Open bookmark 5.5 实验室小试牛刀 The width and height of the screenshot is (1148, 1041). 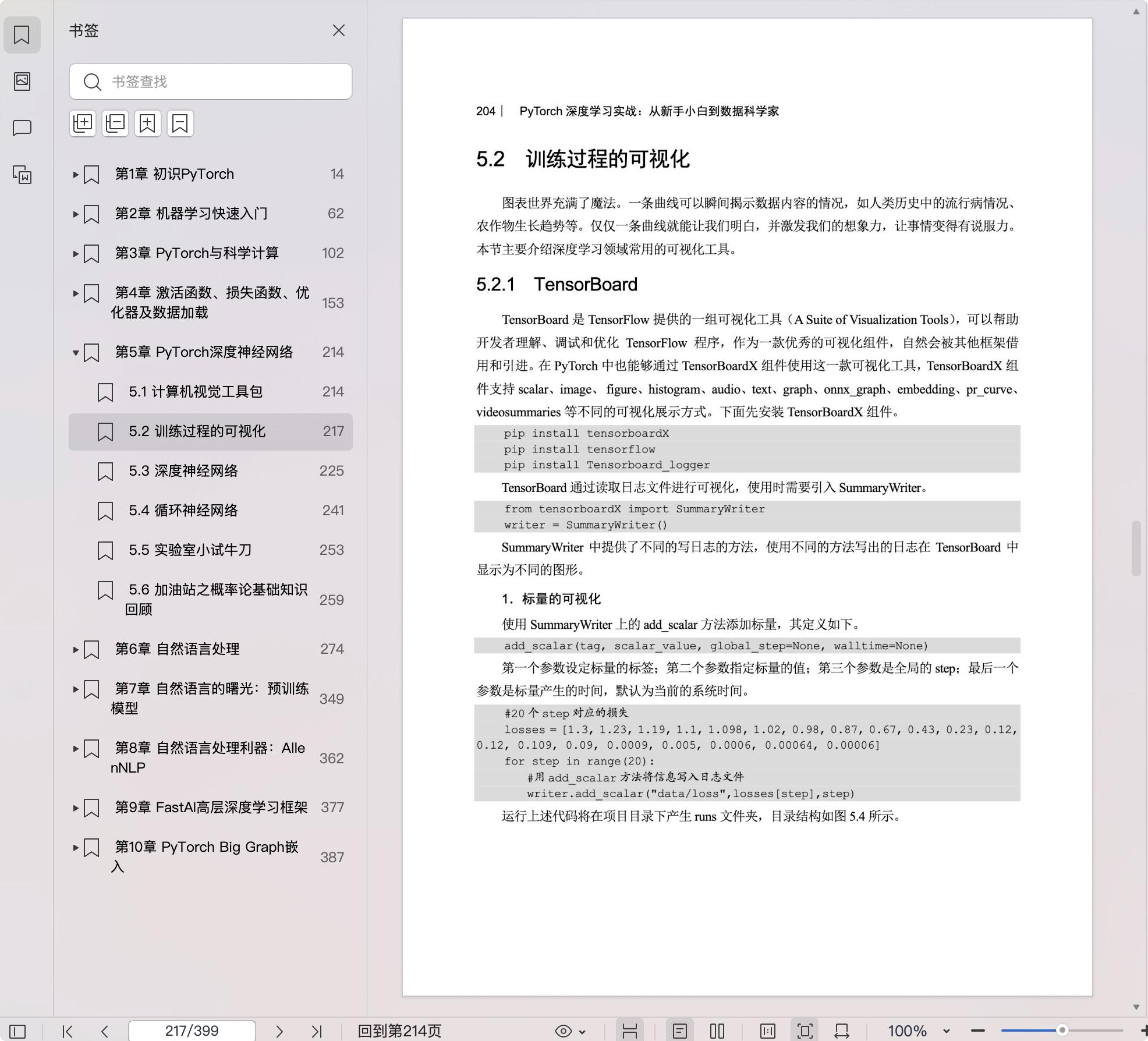pyautogui.click(x=211, y=550)
